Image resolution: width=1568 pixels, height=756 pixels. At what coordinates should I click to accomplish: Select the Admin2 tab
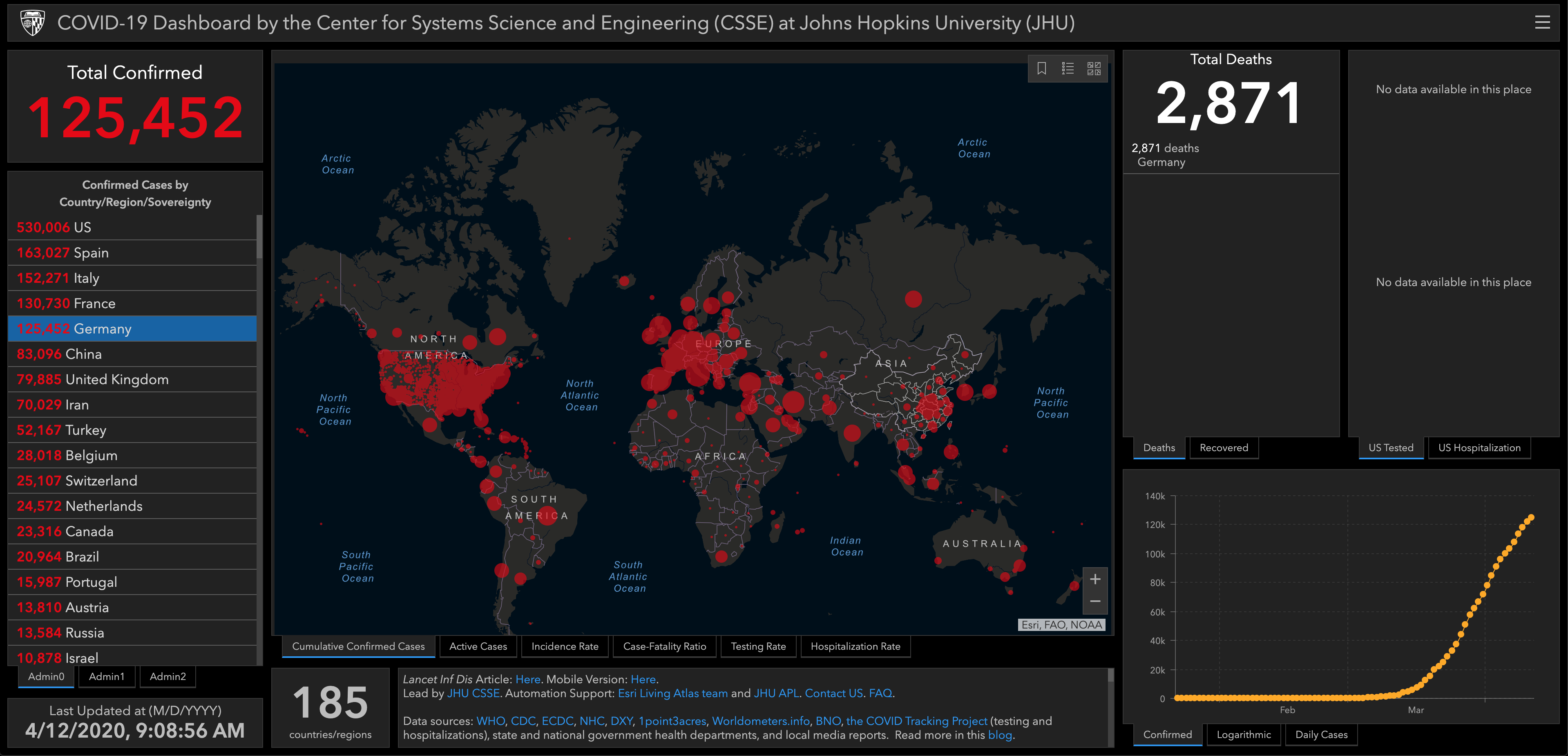168,676
